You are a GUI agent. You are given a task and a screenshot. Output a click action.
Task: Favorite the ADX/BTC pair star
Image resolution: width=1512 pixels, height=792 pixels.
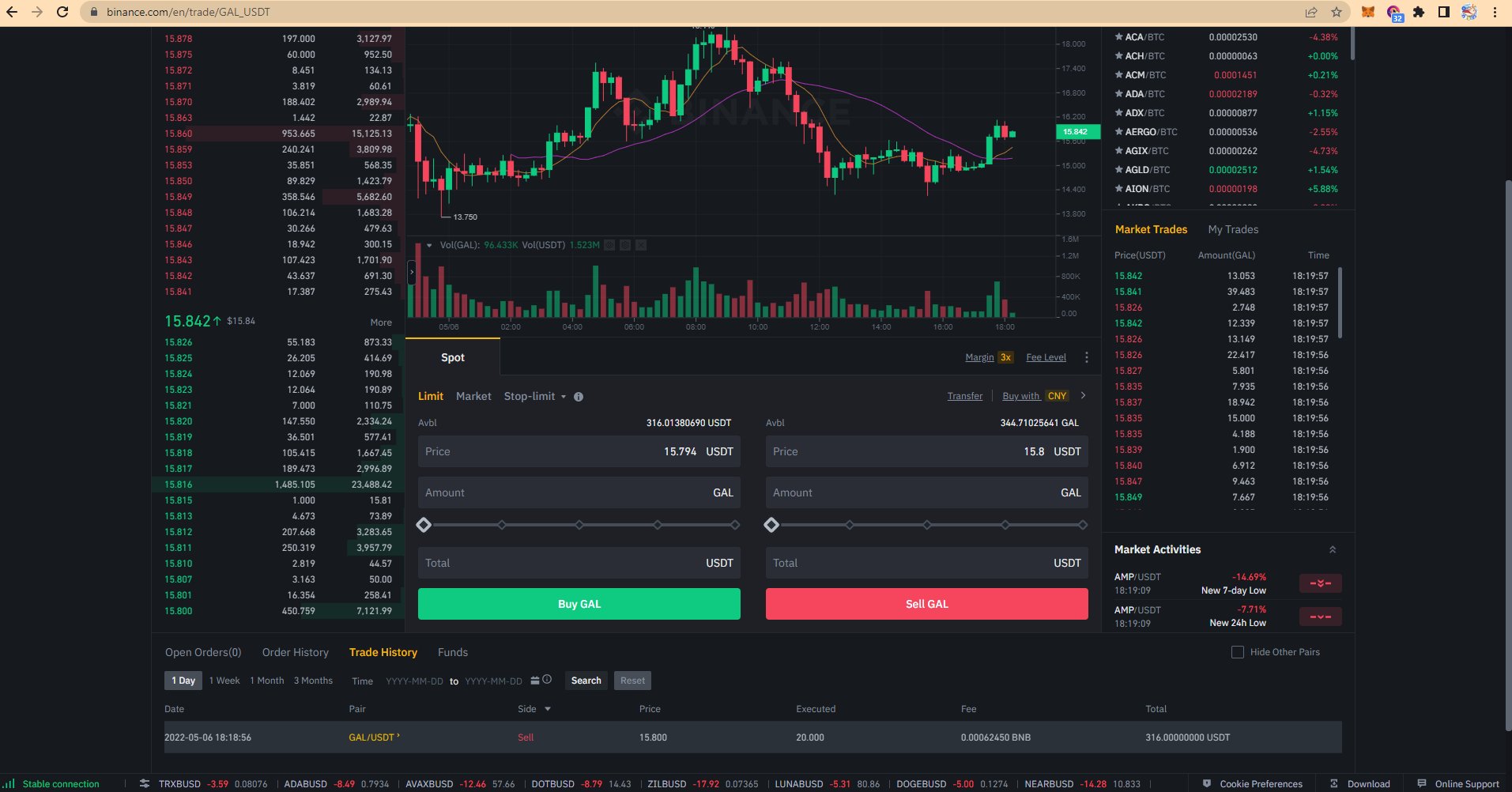pos(1118,113)
